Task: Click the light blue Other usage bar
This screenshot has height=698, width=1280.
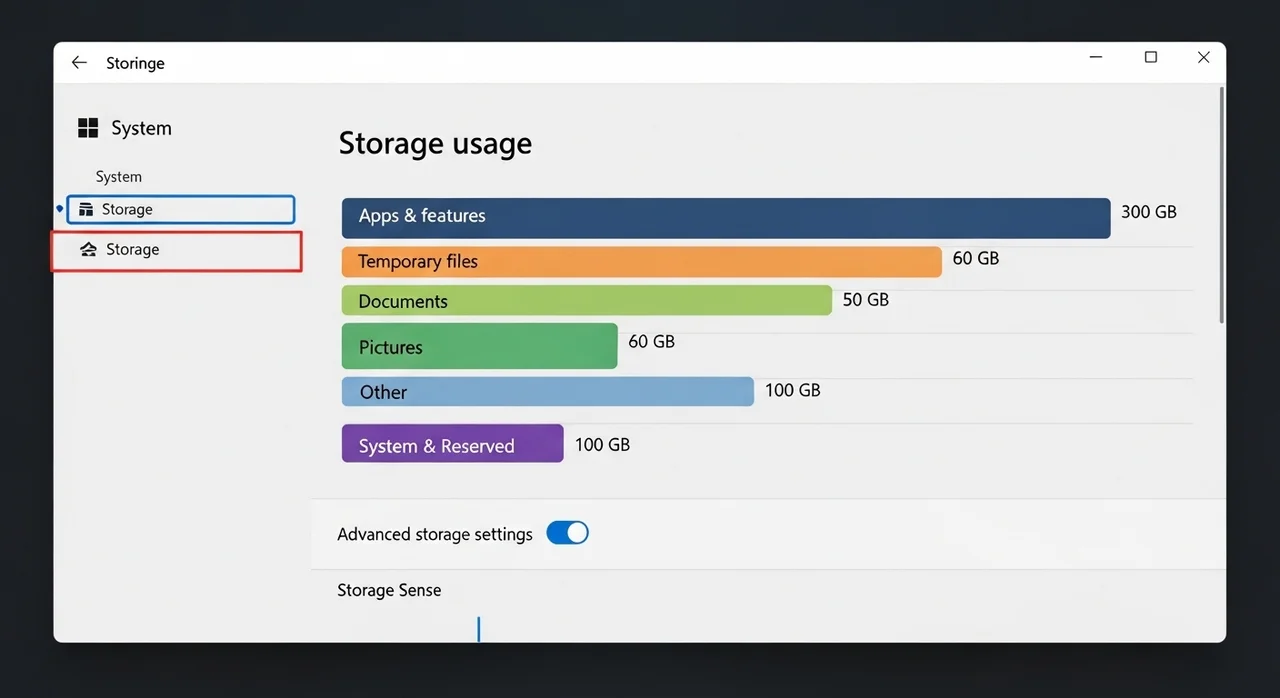Action: point(547,392)
